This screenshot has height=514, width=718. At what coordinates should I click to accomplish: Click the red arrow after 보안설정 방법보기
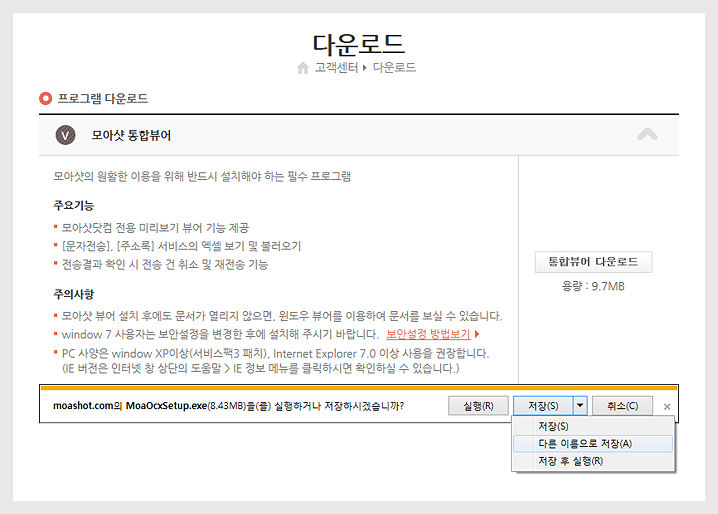tap(477, 334)
